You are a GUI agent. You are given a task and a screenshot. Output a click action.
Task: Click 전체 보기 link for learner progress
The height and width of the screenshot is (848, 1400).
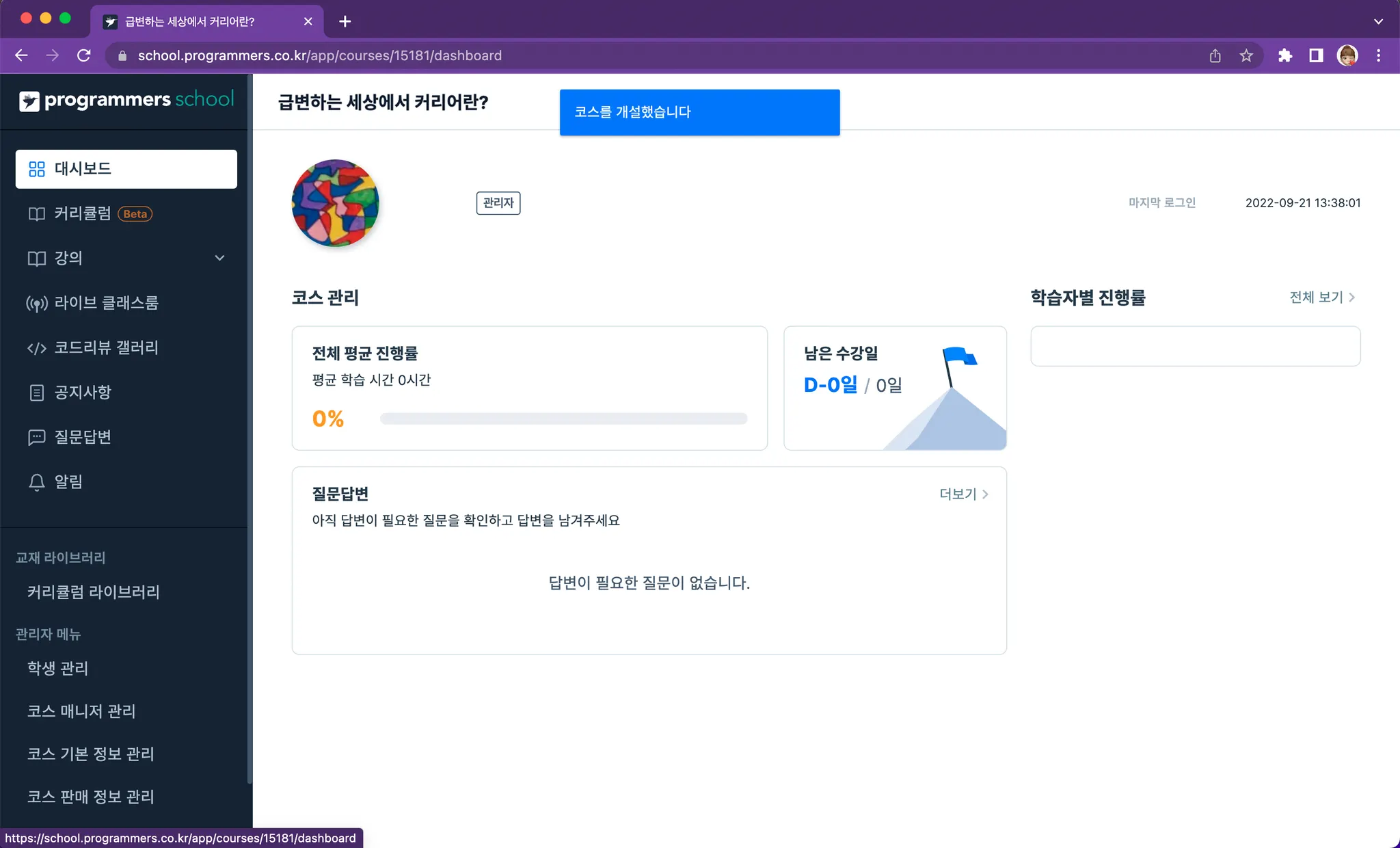[x=1321, y=297]
